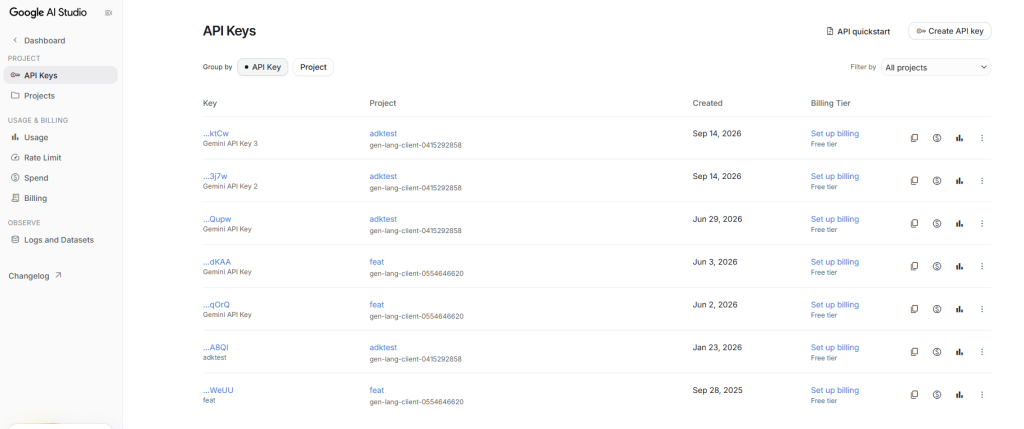The height and width of the screenshot is (429, 1024).
Task: Open the Changelog link
Action: 35,276
